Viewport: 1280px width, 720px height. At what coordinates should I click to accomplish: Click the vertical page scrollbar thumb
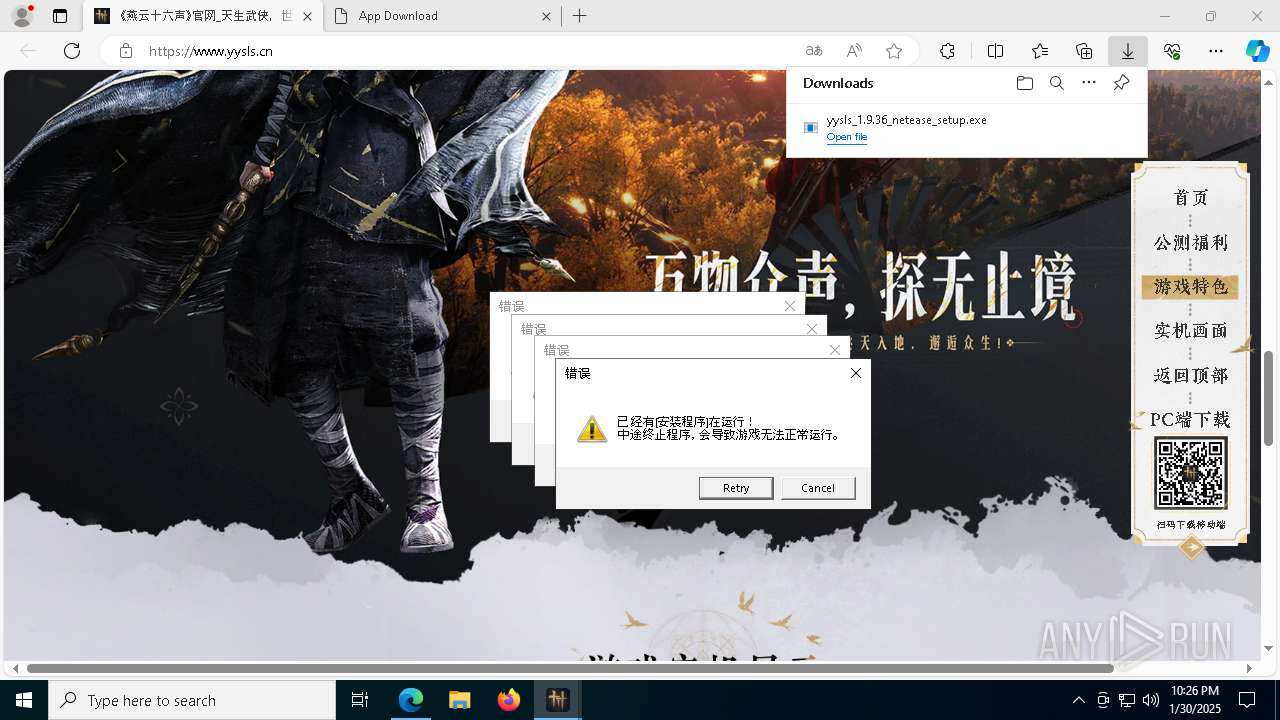(1269, 398)
